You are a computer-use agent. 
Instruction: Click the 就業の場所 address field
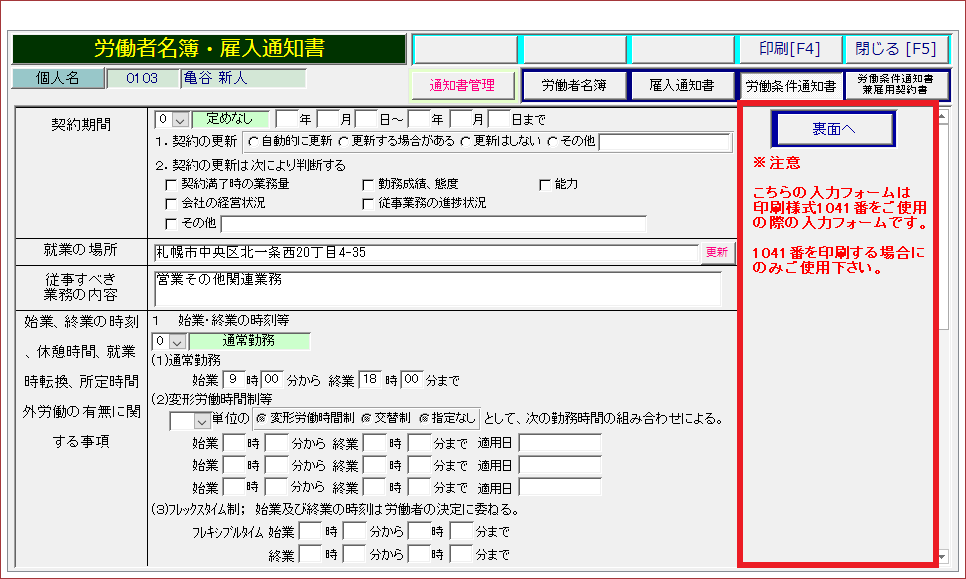[425, 253]
